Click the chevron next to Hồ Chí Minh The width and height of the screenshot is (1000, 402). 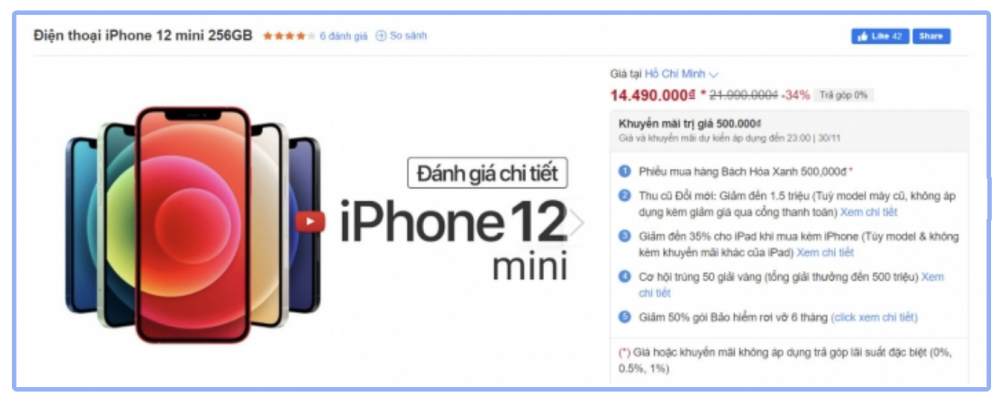click(714, 75)
